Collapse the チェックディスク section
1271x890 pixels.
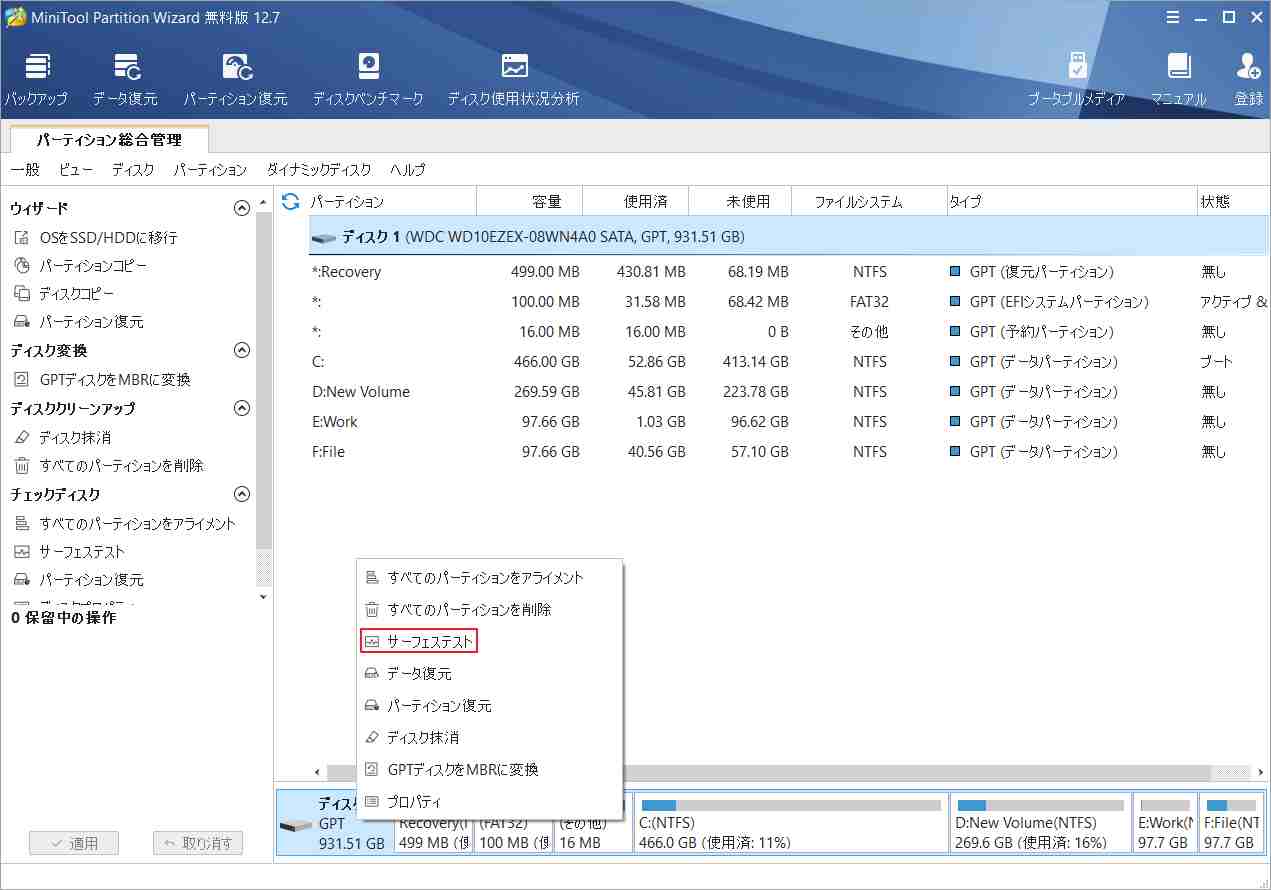tap(241, 493)
